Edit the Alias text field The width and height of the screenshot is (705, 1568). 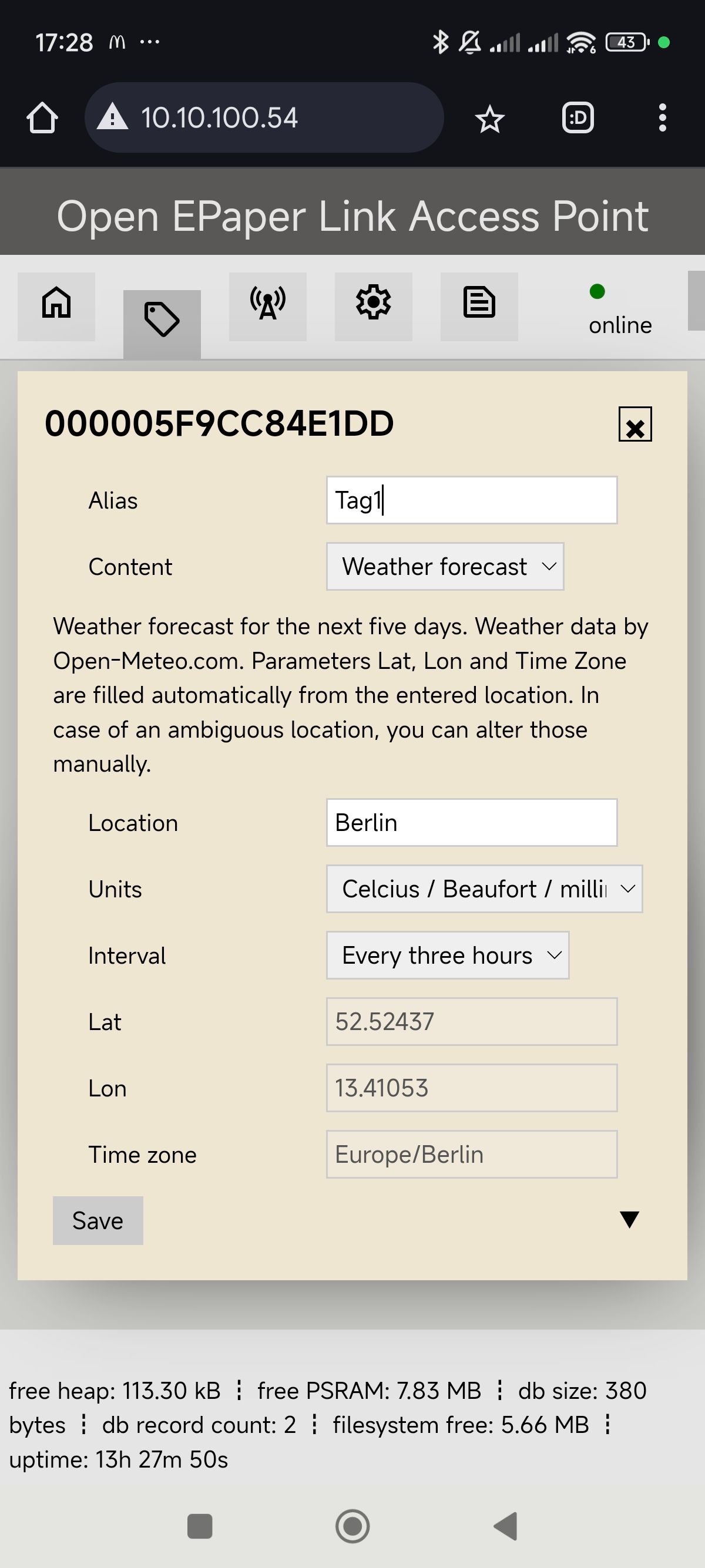471,500
